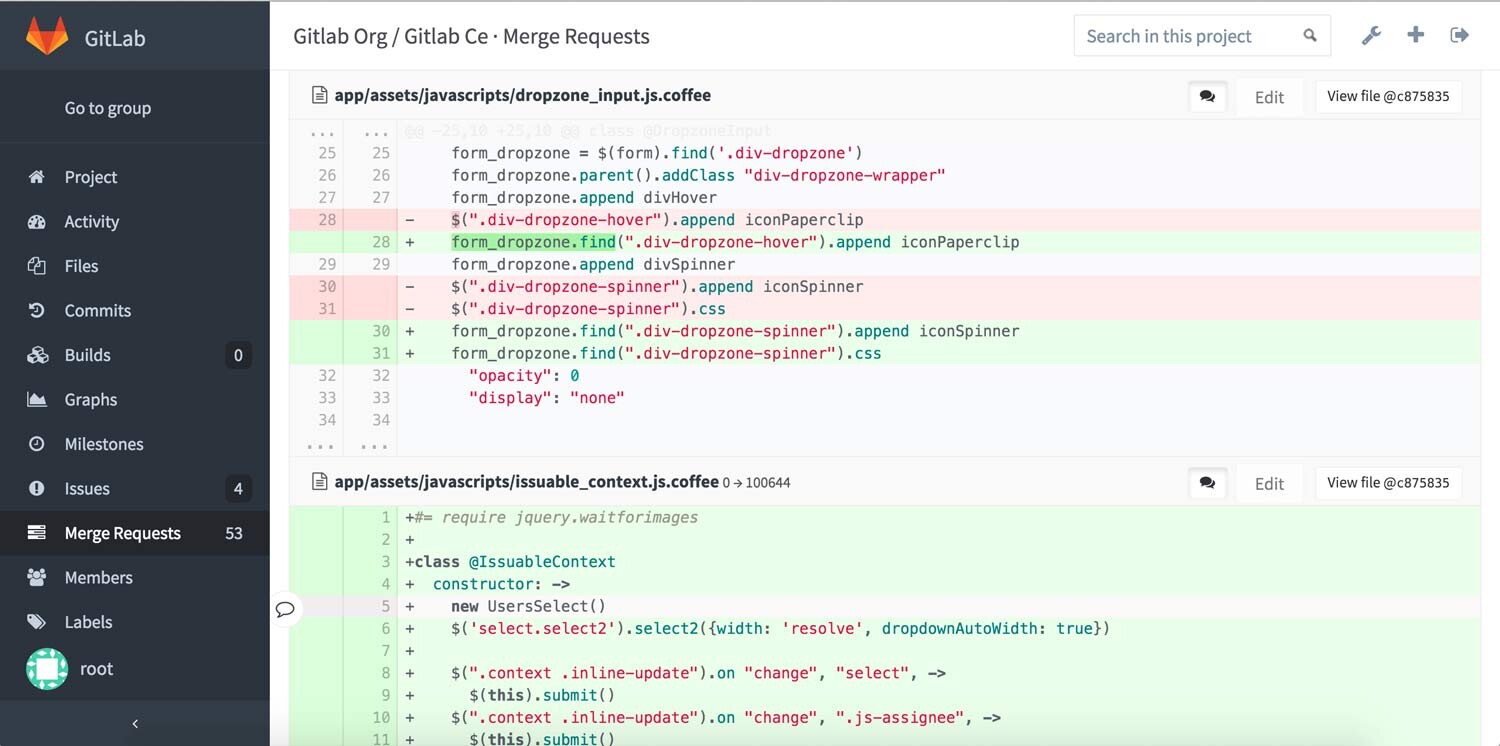Click Edit on the dropzone_input file
Screen dimensions: 1500x746
point(1268,96)
